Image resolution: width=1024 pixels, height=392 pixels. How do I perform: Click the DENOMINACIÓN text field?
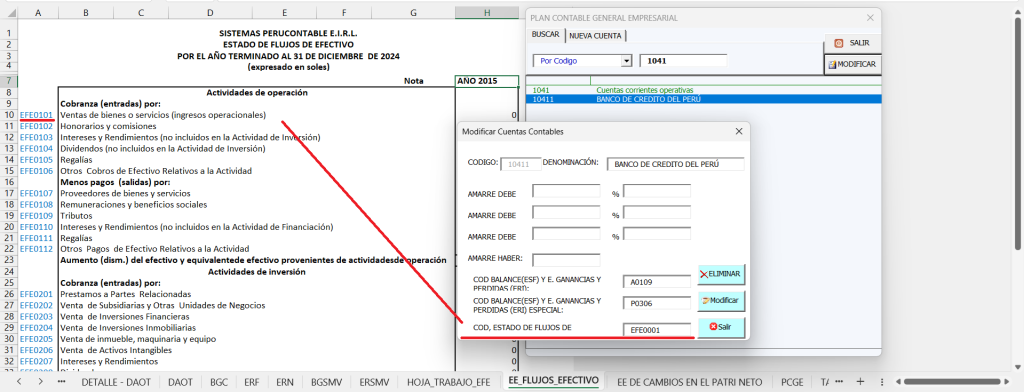coord(675,164)
